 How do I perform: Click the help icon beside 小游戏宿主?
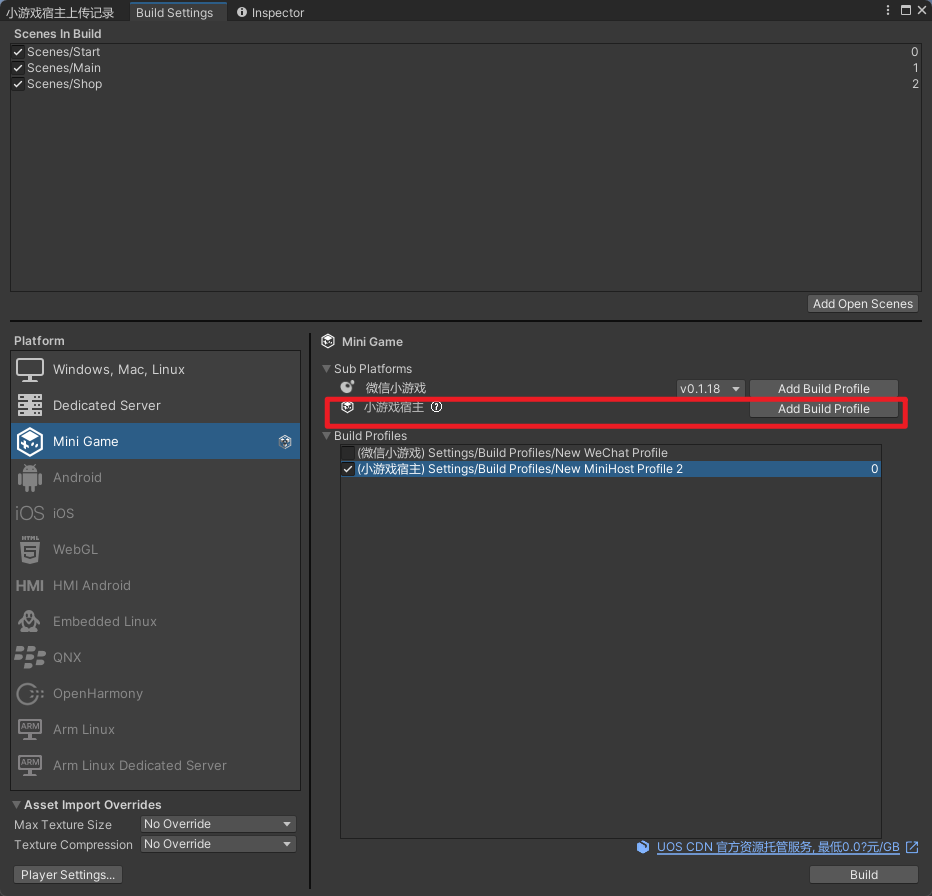436,407
